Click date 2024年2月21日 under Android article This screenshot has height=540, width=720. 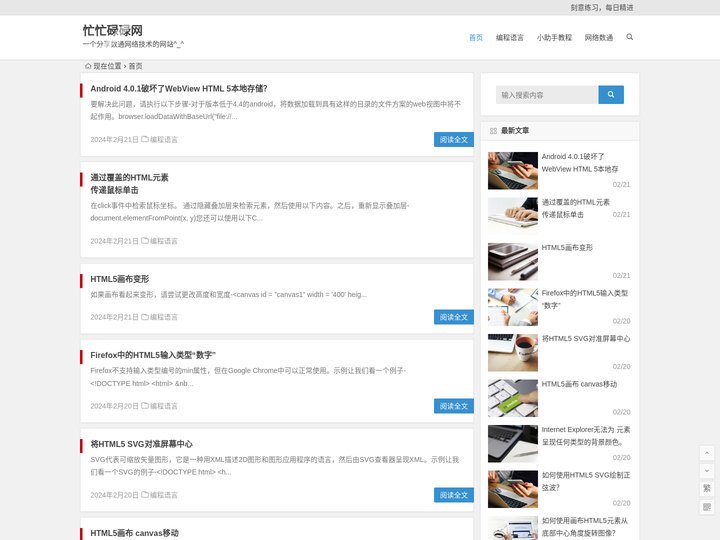tap(114, 140)
